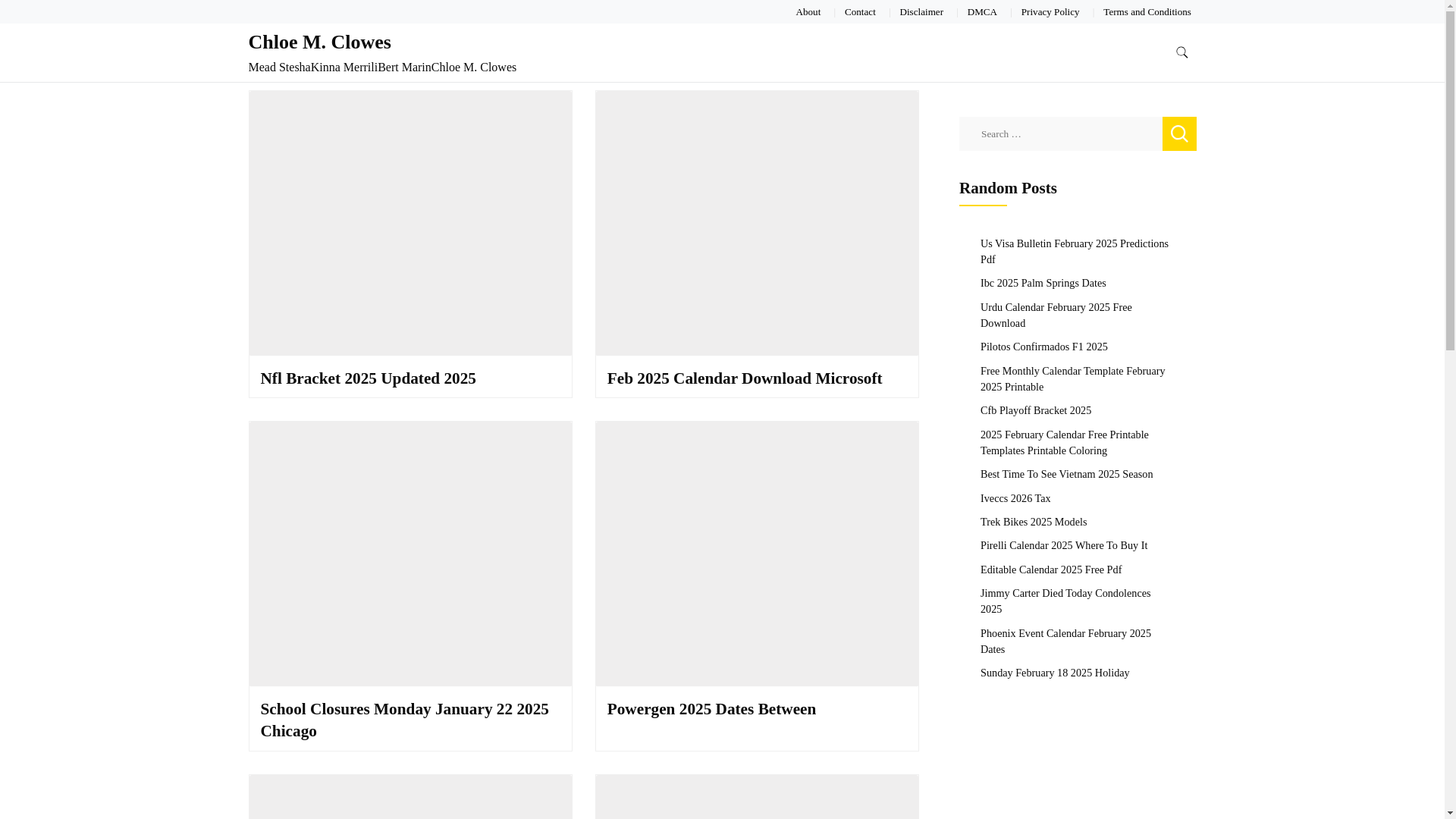
Task: Open the Terms and Conditions menu item
Action: [1147, 11]
